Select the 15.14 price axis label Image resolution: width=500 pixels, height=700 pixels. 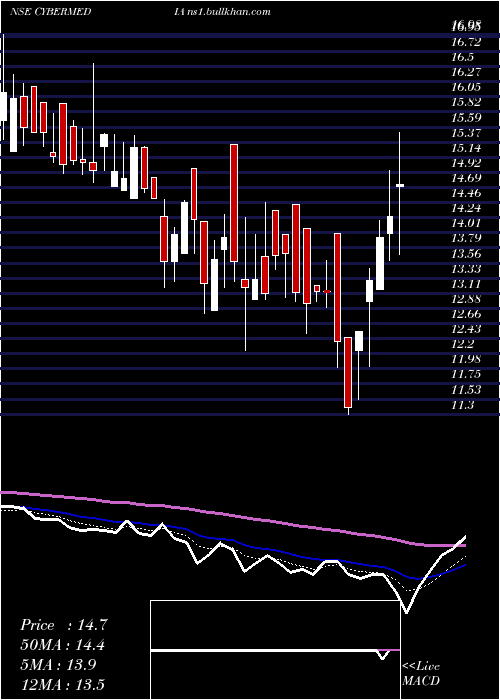[x=466, y=148]
